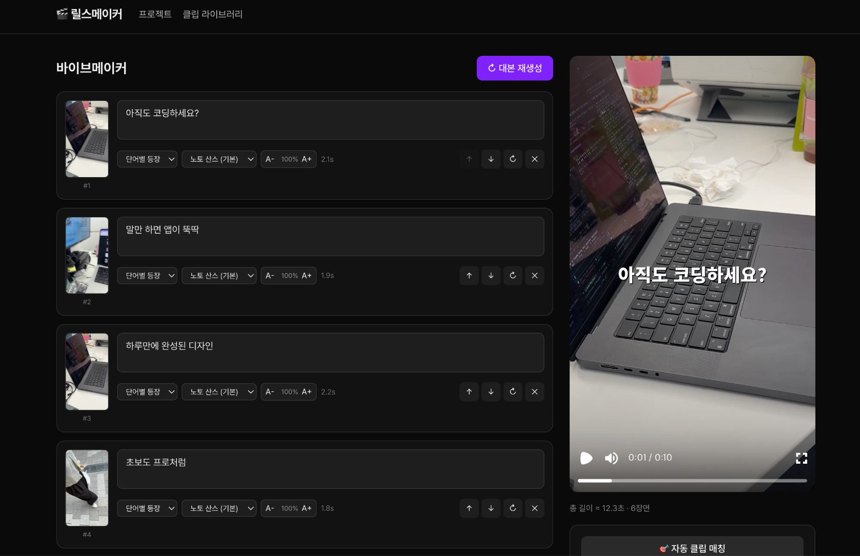Click the 1.9s duration in scene #2
The image size is (860, 556).
tap(327, 275)
